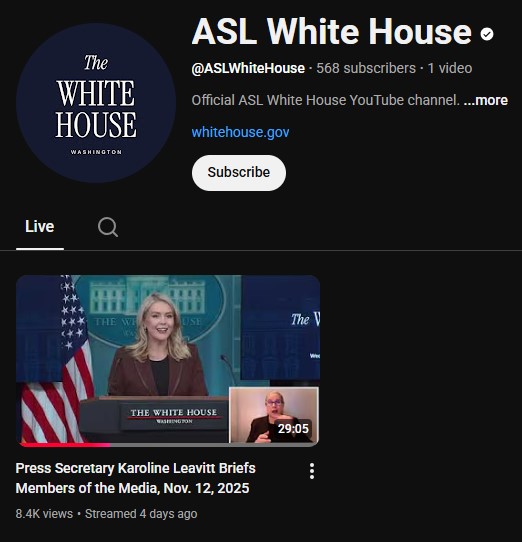Click the @ASLWhiteHouse handle text
This screenshot has width=522, height=542.
(248, 68)
